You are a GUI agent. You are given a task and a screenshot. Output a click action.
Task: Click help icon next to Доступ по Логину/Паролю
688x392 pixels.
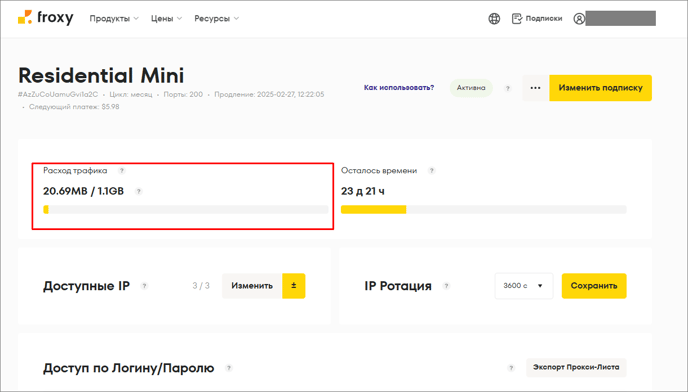click(x=229, y=368)
